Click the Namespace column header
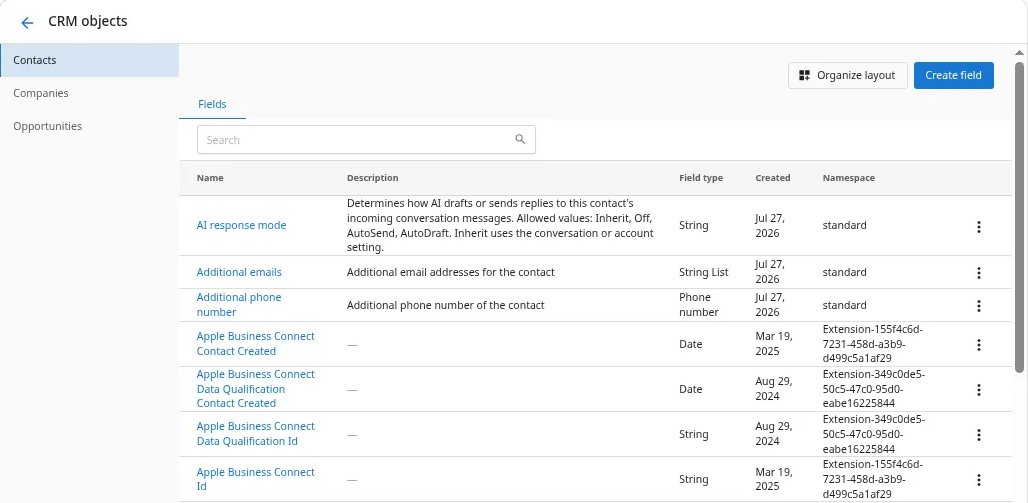This screenshot has width=1028, height=503. [848, 178]
